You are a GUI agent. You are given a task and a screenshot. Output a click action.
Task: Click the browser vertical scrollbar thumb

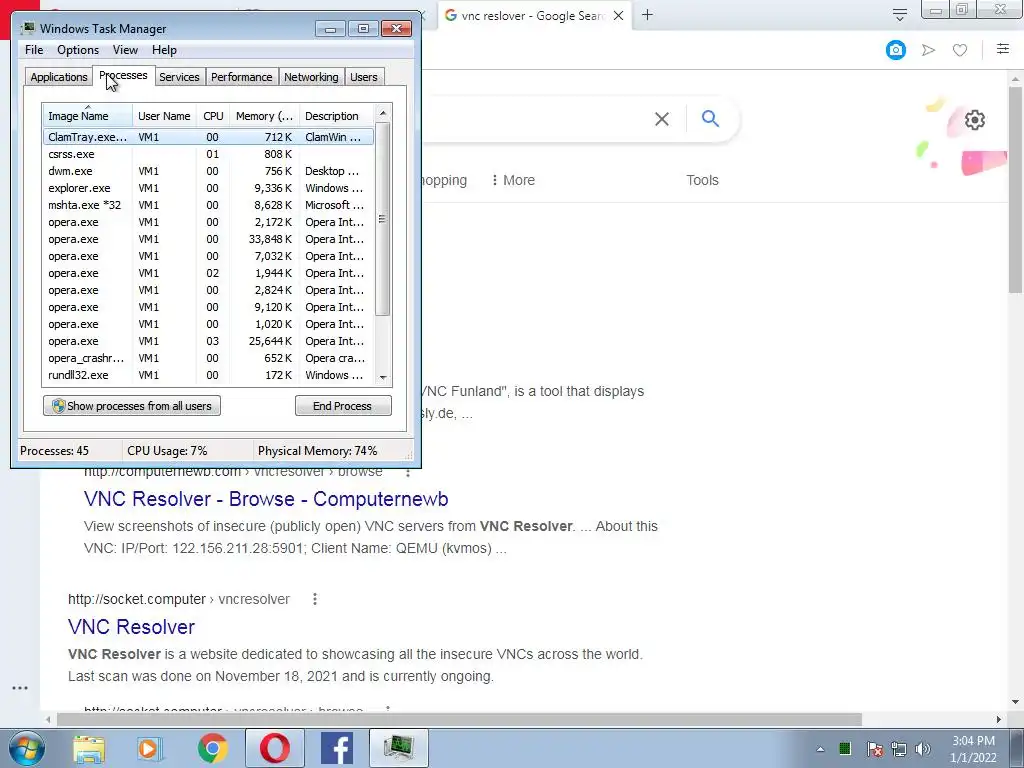click(x=1016, y=189)
